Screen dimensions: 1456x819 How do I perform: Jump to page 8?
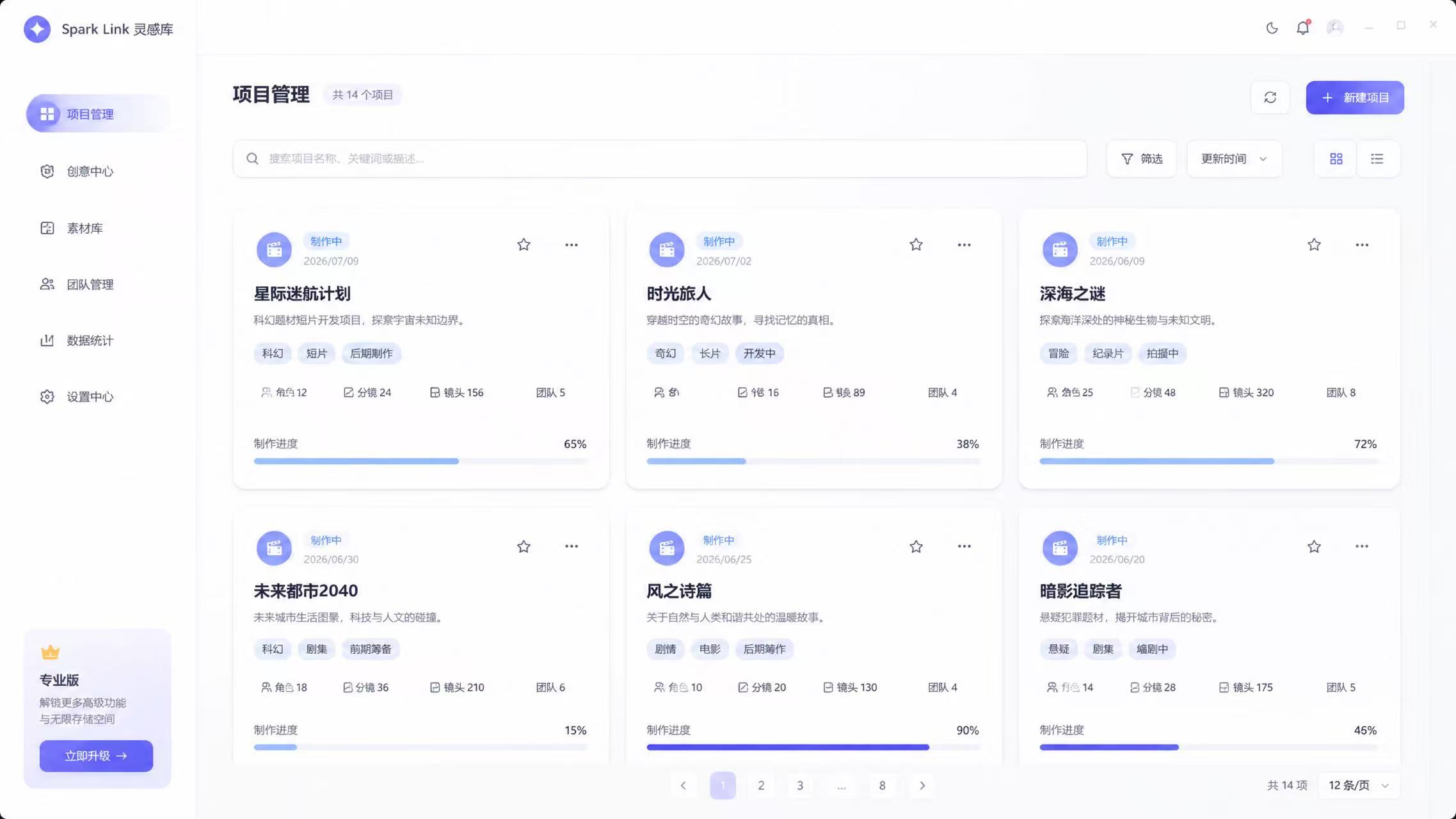[x=882, y=786]
